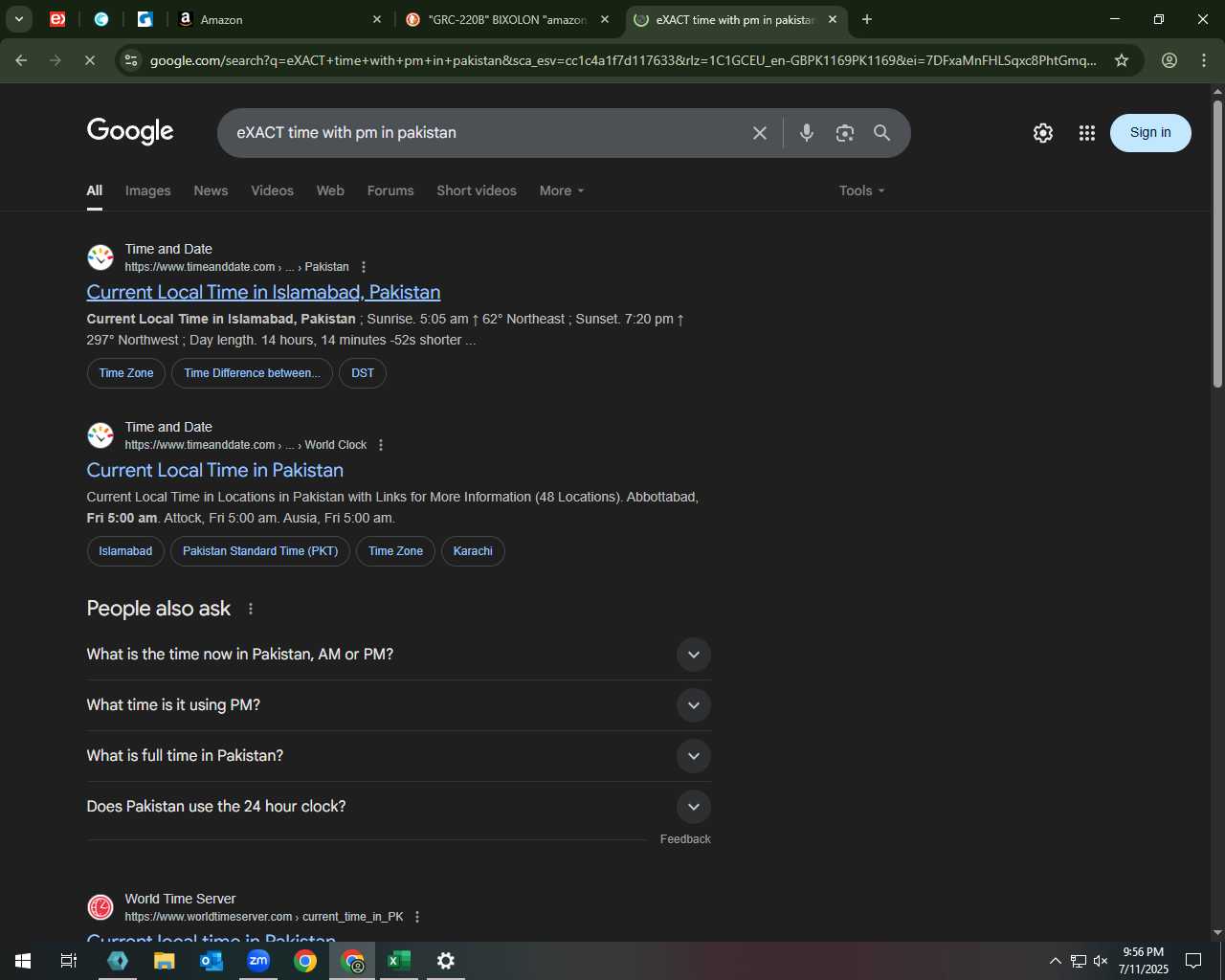The width and height of the screenshot is (1225, 980).
Task: Switch to Web search tab
Action: tap(330, 190)
